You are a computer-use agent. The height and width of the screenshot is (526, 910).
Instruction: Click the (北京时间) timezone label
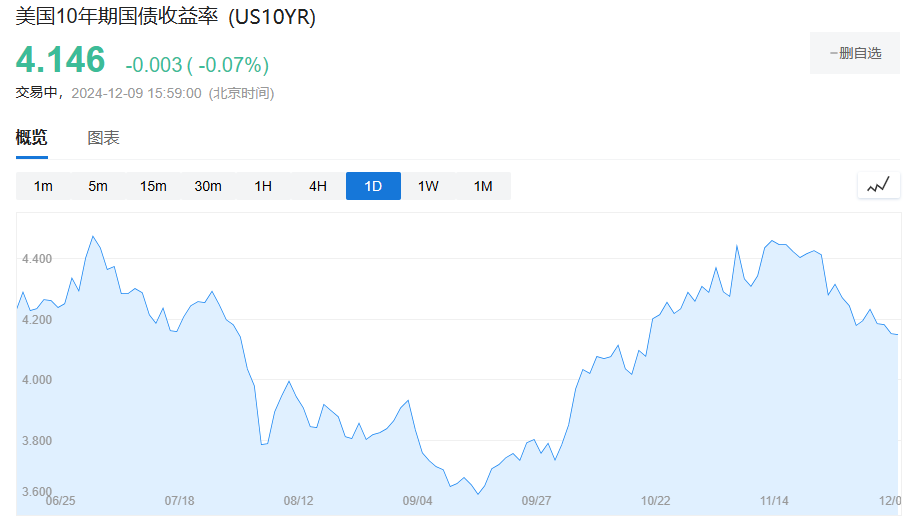pos(241,93)
